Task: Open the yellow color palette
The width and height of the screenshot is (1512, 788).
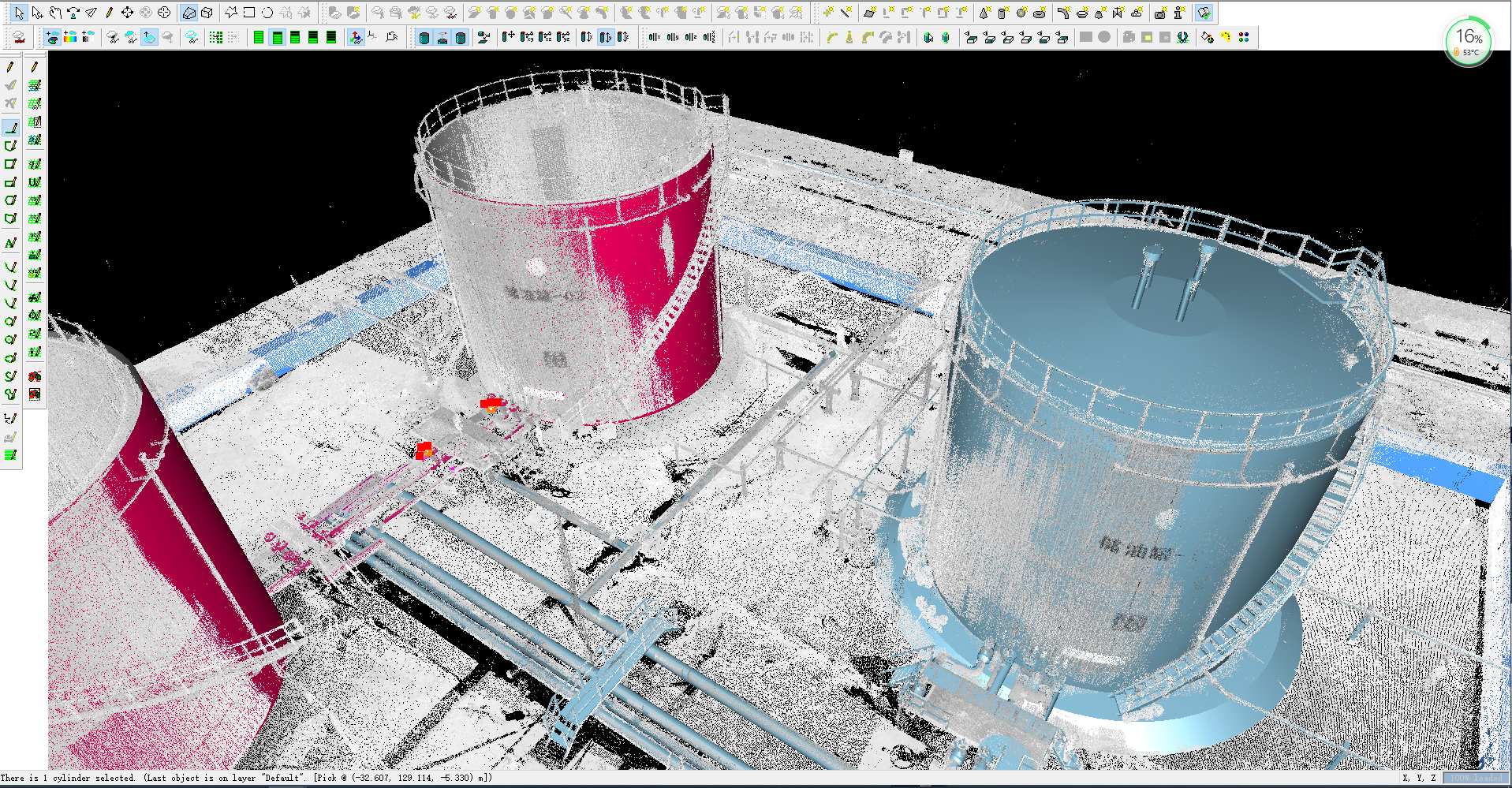Action: pos(1226,37)
